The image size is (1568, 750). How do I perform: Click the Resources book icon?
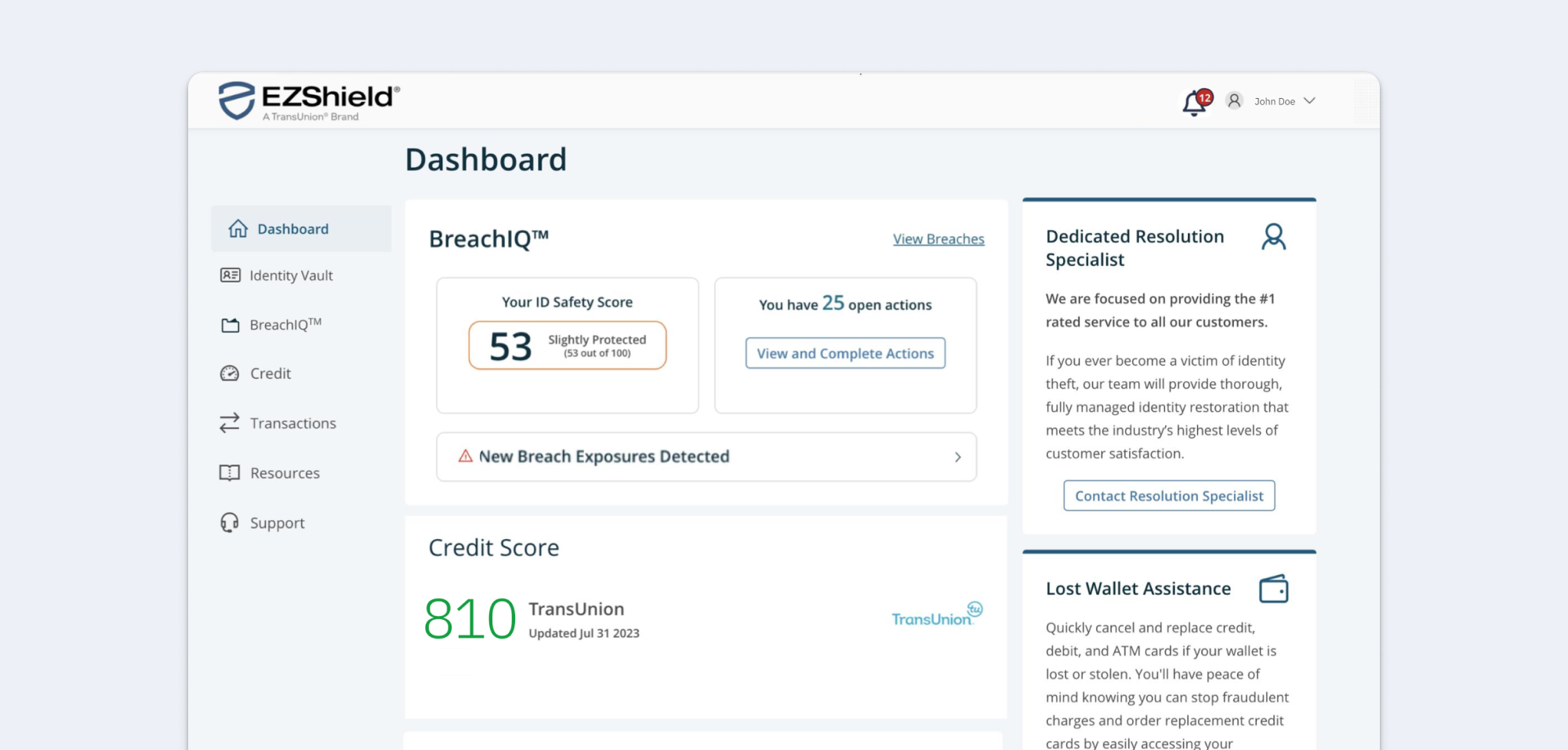230,472
